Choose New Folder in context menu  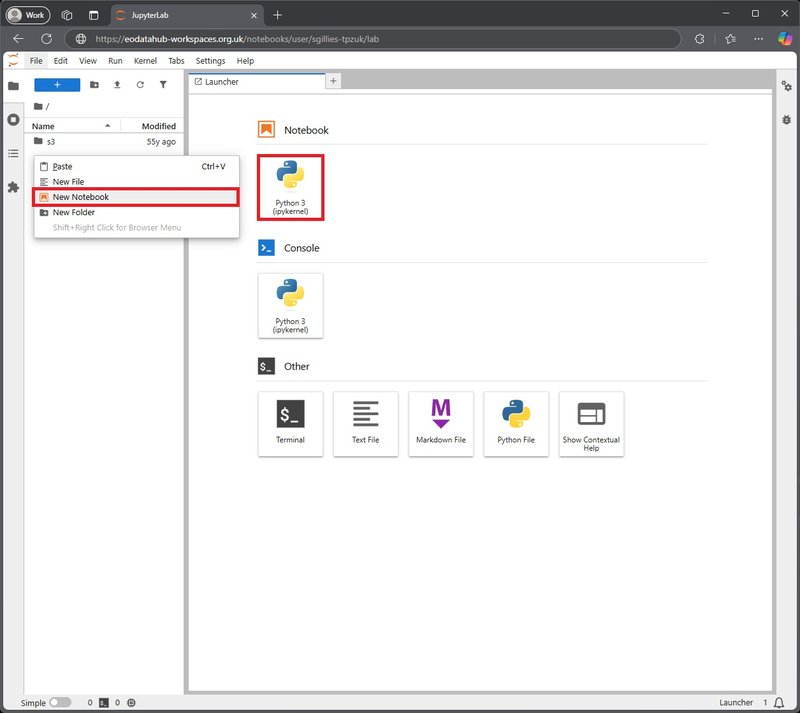[x=74, y=212]
